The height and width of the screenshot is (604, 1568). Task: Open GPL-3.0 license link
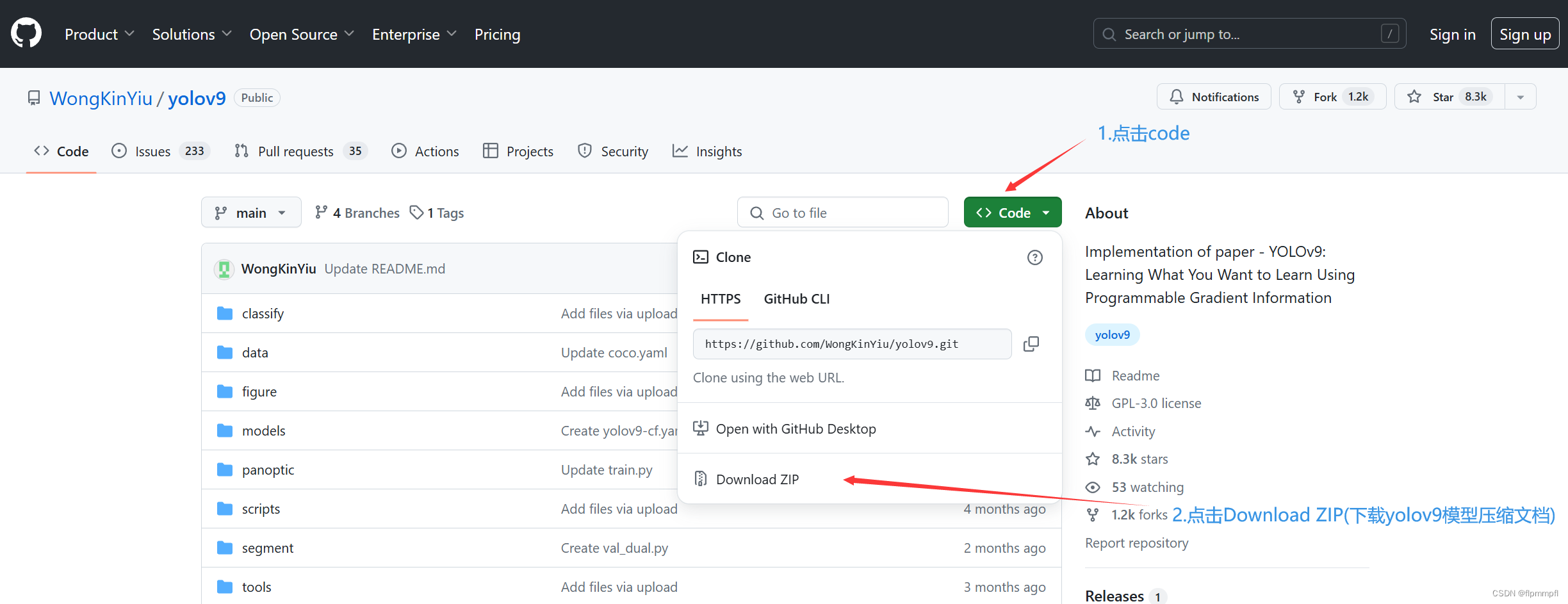(x=1143, y=403)
